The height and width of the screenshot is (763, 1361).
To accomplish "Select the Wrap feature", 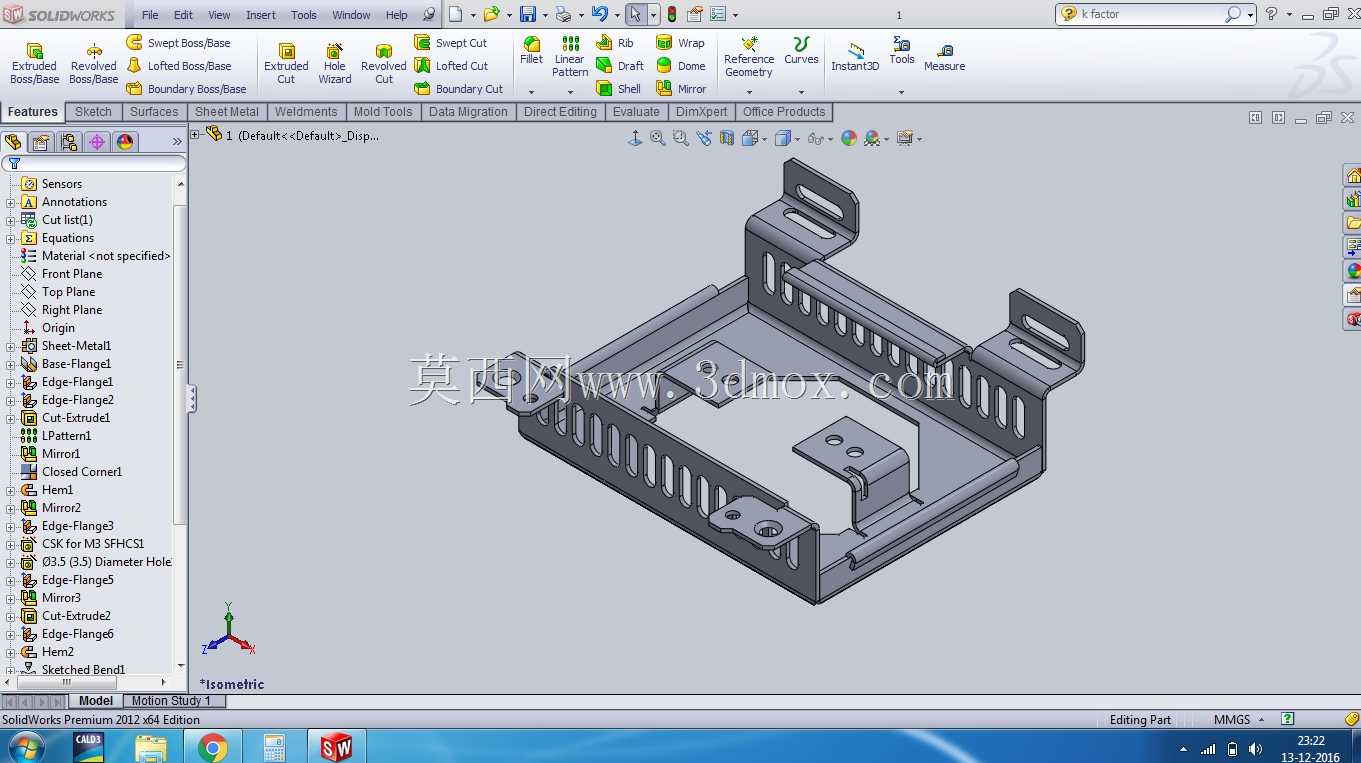I will coord(680,43).
